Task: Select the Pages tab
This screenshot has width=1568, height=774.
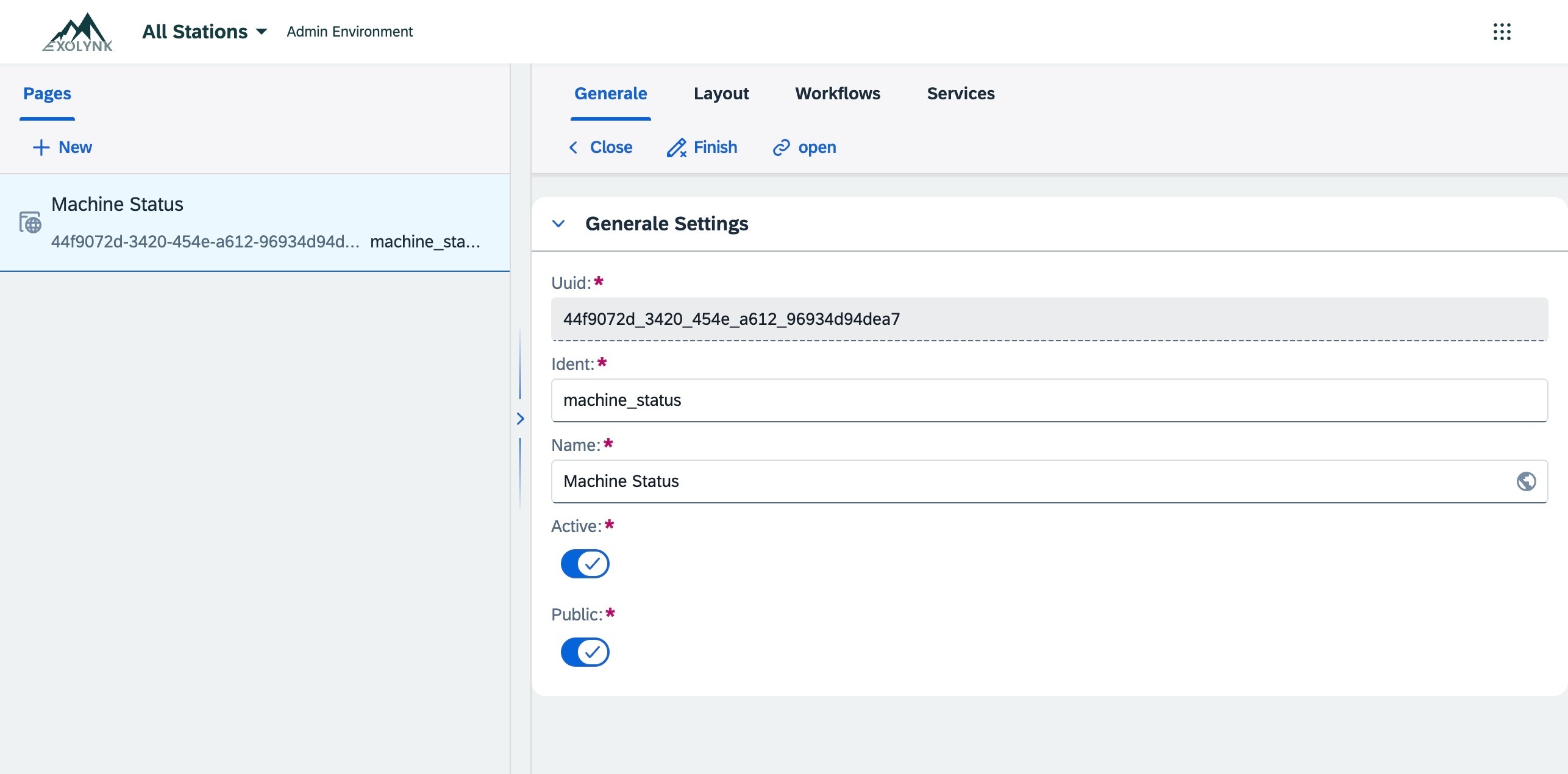Action: pos(47,93)
